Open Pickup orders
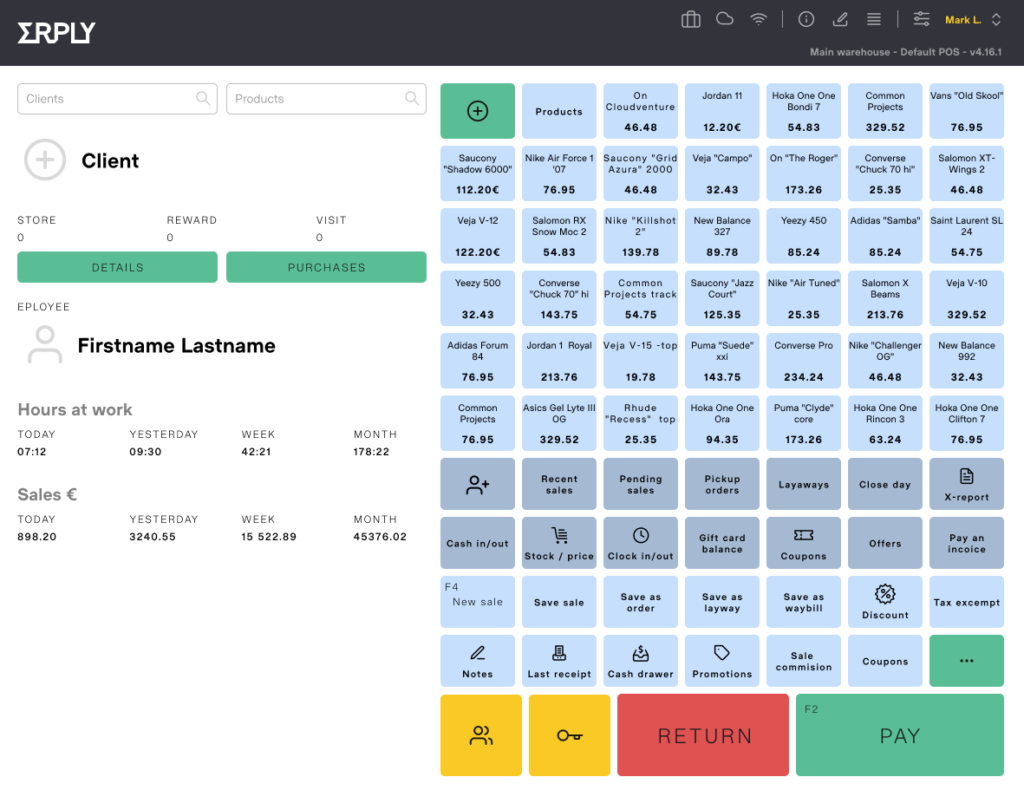This screenshot has width=1024, height=790. click(x=722, y=484)
